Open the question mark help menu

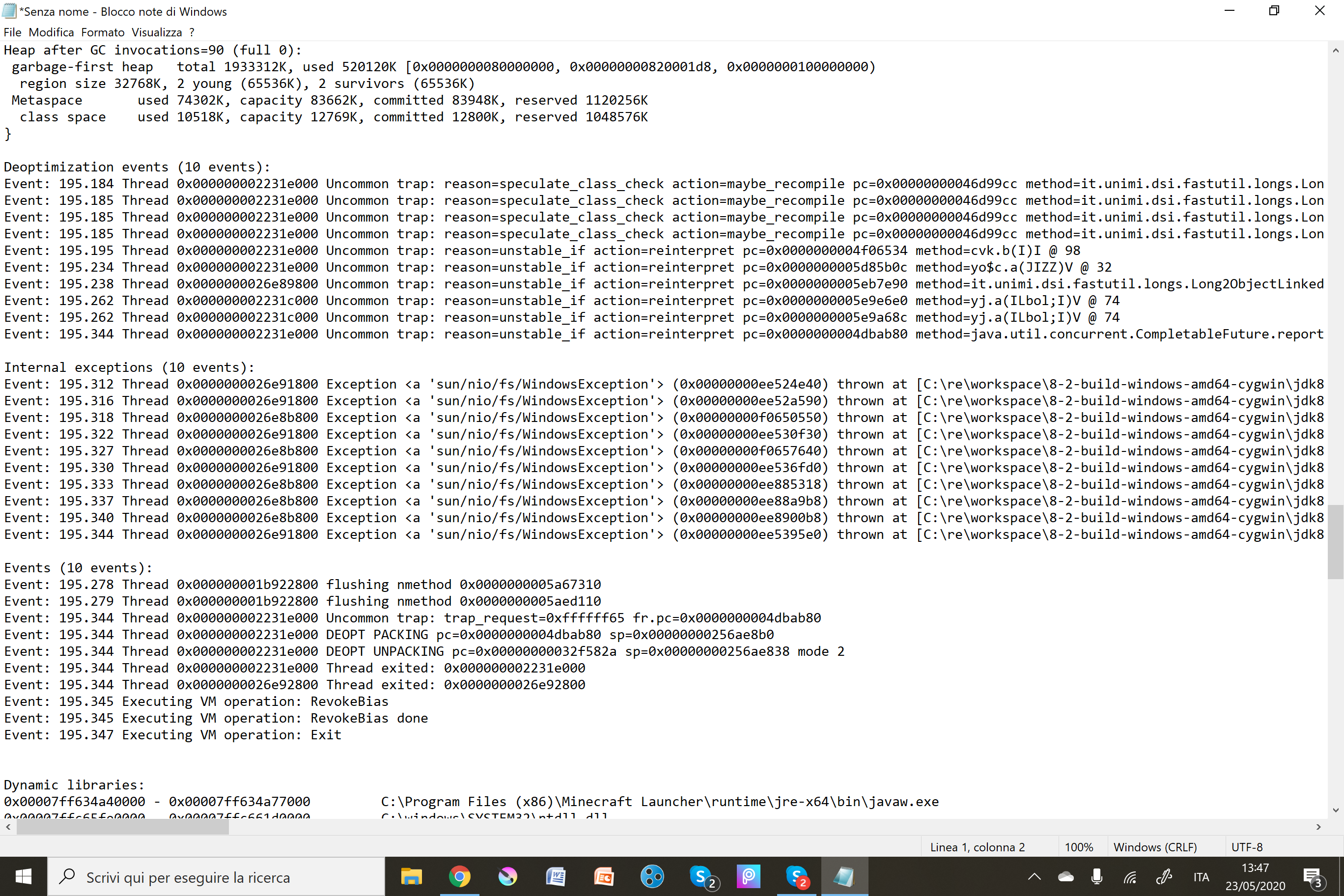pos(192,32)
